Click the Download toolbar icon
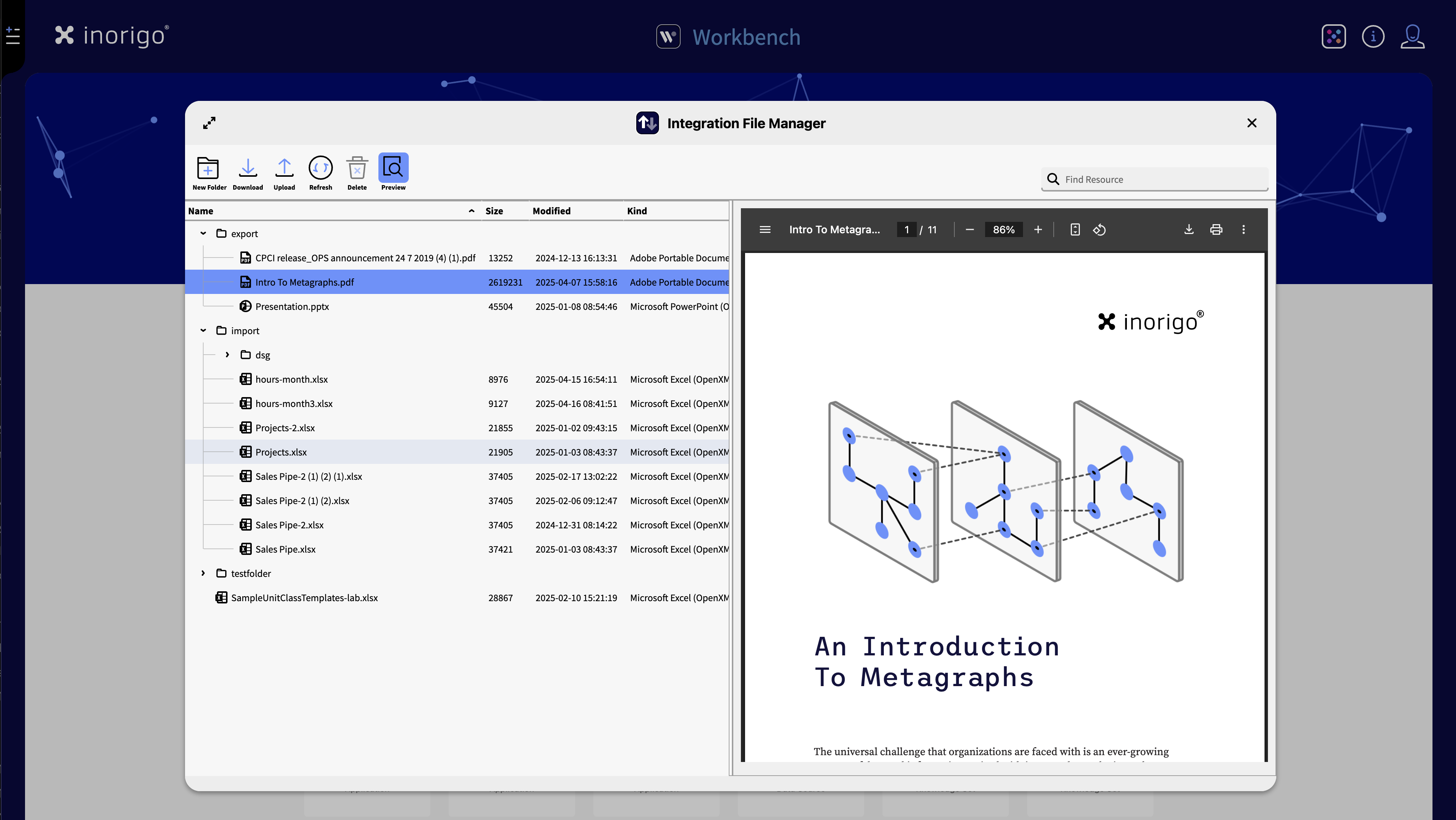This screenshot has height=820, width=1456. (x=248, y=169)
